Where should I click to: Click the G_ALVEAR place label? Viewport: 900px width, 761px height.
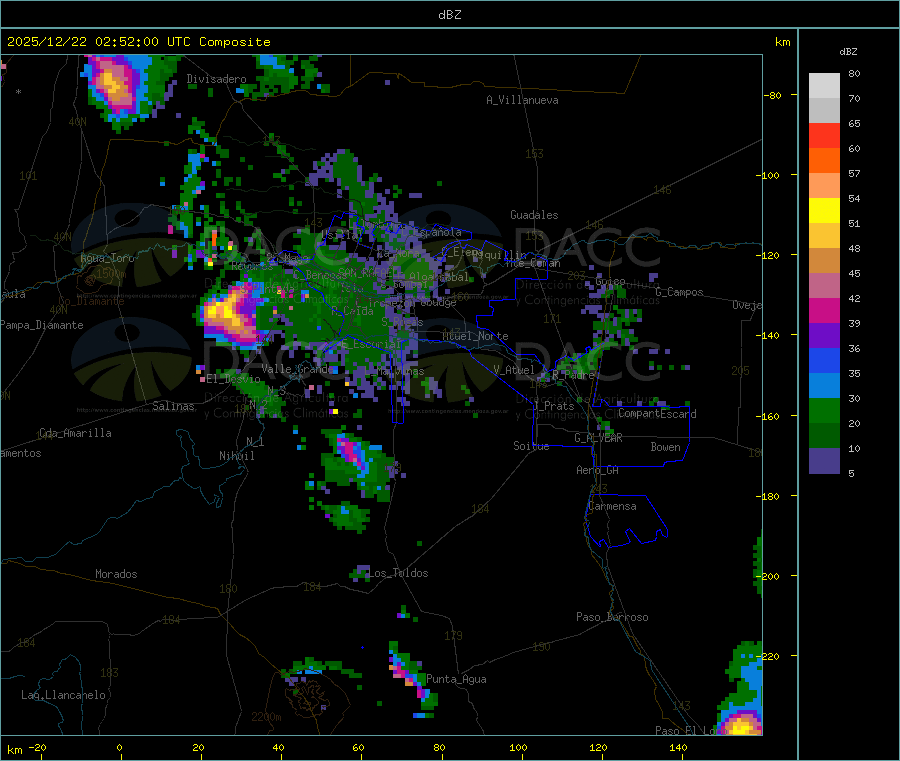point(598,438)
